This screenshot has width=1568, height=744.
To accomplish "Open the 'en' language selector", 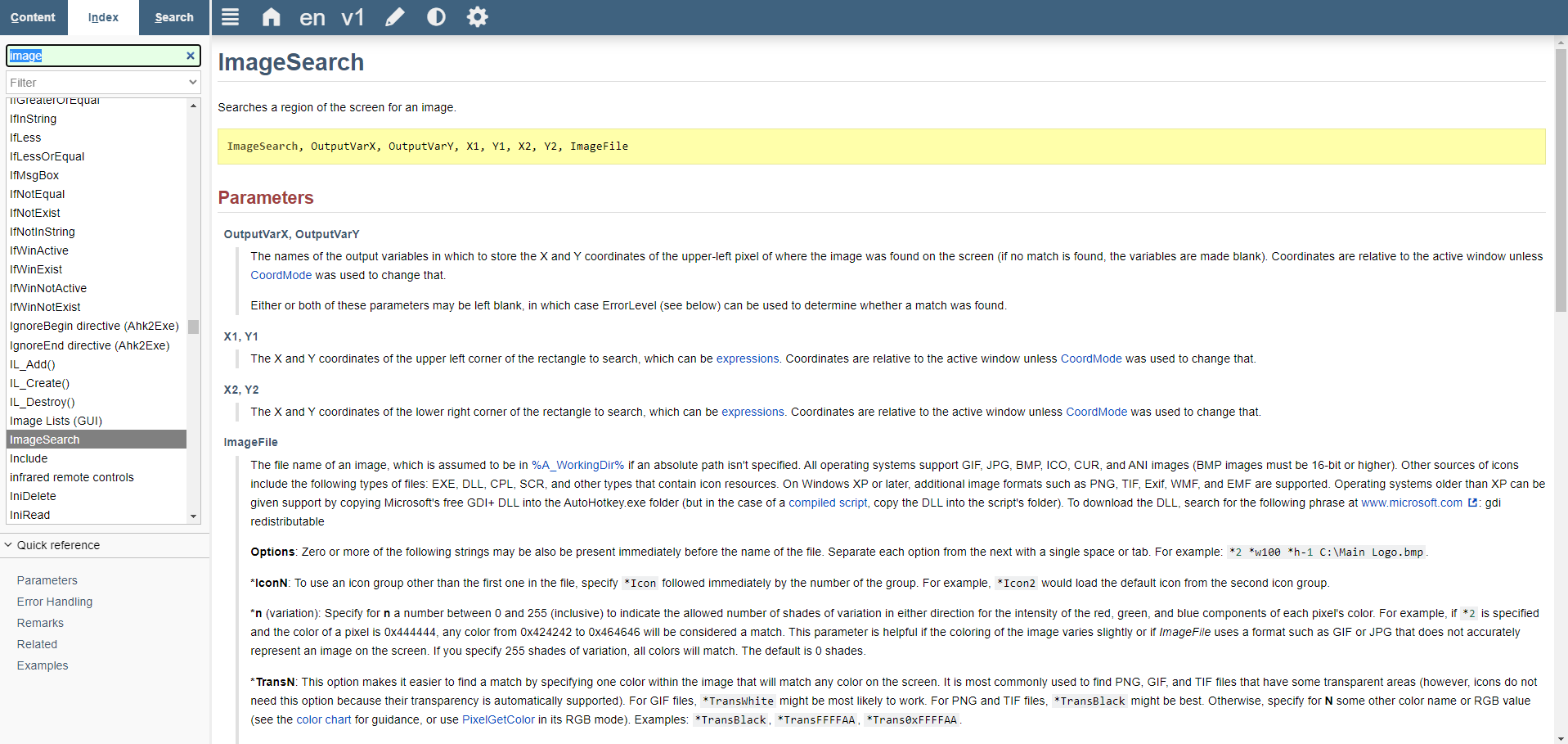I will click(x=312, y=17).
